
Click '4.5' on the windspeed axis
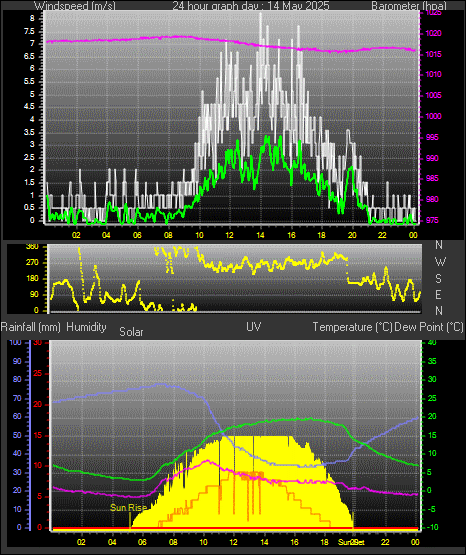click(x=29, y=106)
